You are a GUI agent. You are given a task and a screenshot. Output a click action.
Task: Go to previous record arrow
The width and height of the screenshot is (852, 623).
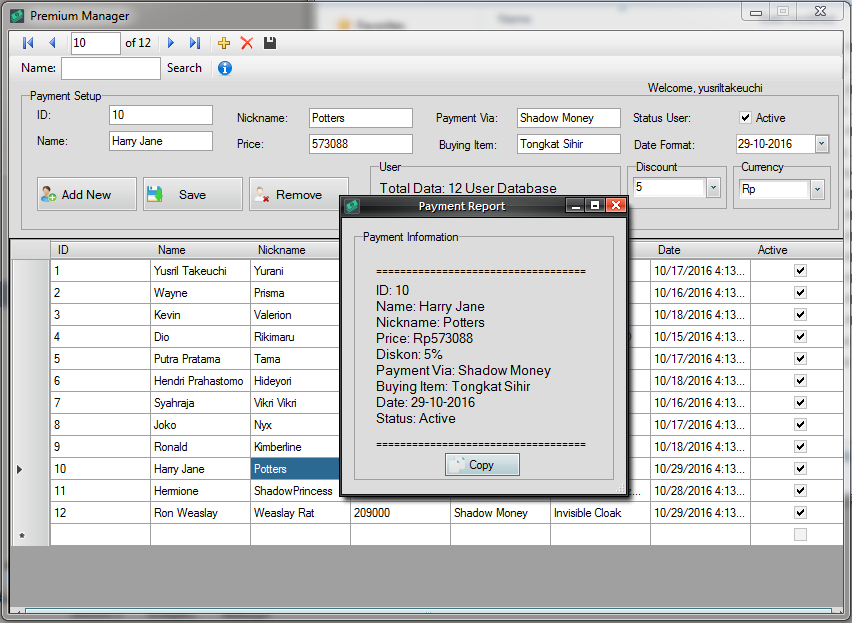(x=53, y=43)
